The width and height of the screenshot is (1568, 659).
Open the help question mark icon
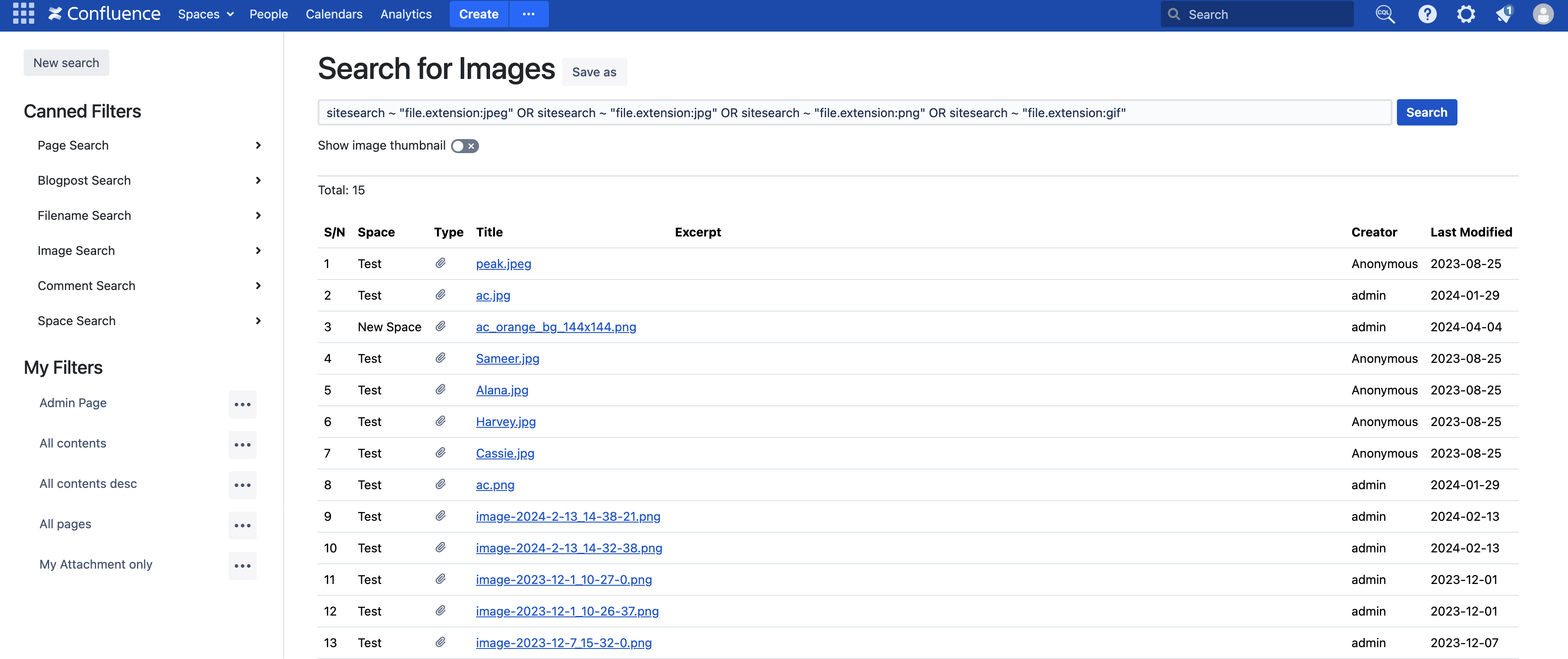pos(1427,14)
